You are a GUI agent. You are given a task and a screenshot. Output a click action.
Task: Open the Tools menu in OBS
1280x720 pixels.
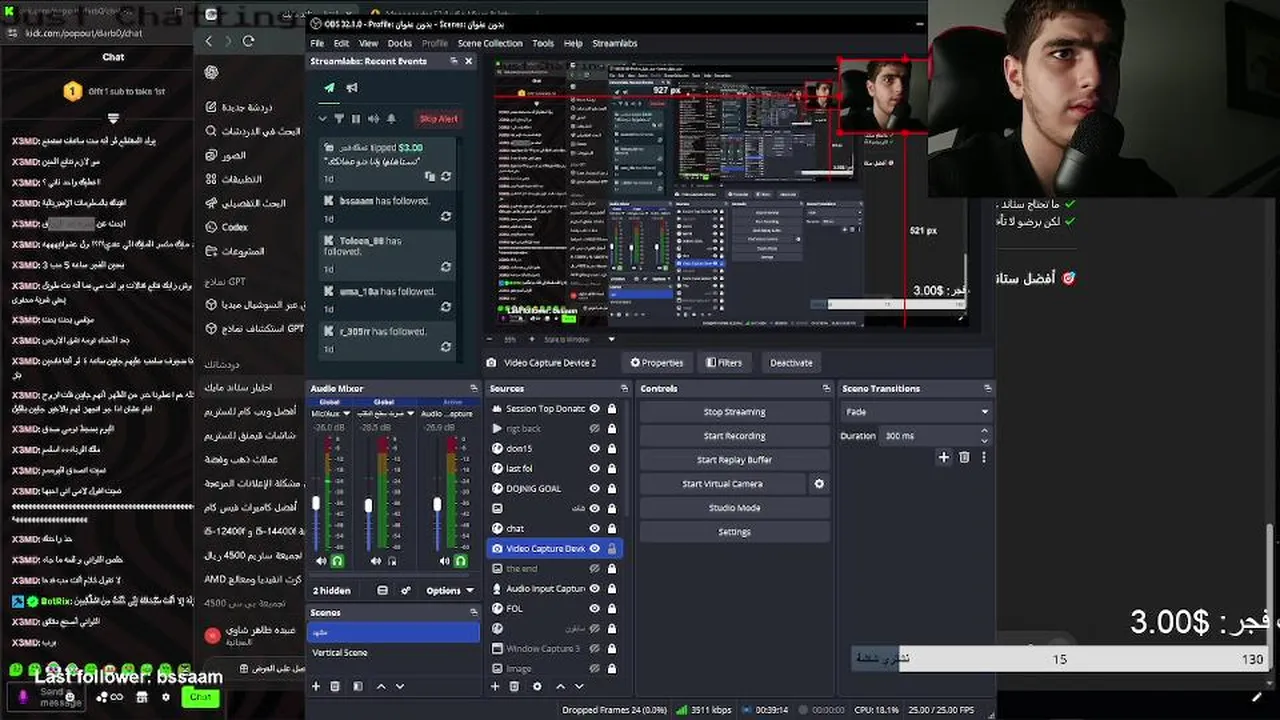543,44
